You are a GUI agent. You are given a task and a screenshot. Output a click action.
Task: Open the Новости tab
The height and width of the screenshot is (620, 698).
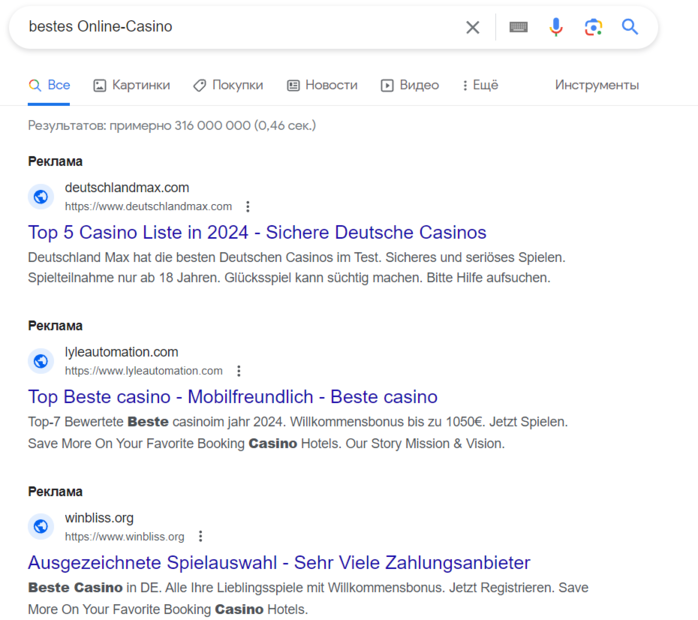point(322,85)
